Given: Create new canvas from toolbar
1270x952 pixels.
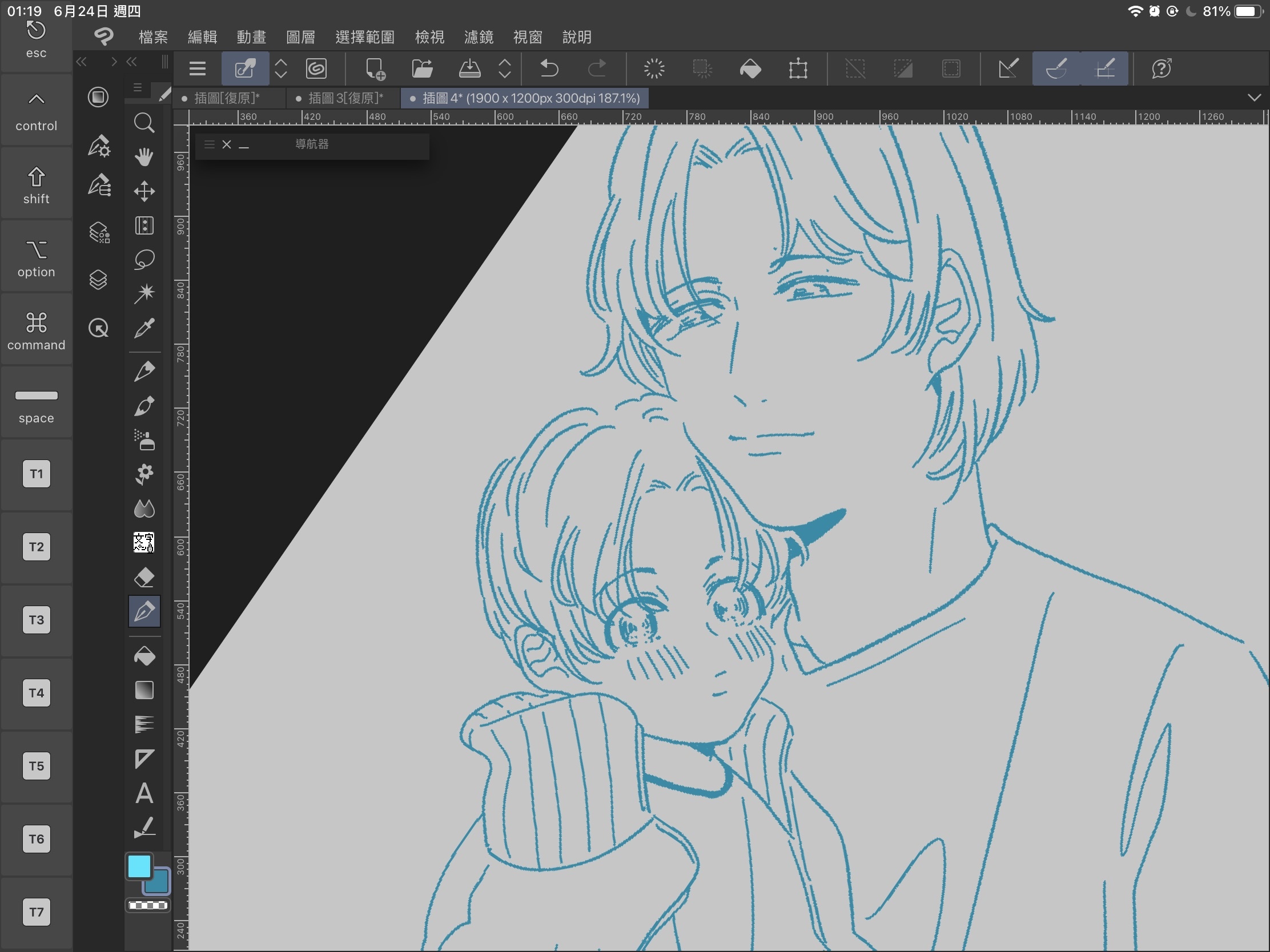Looking at the screenshot, I should 376,69.
